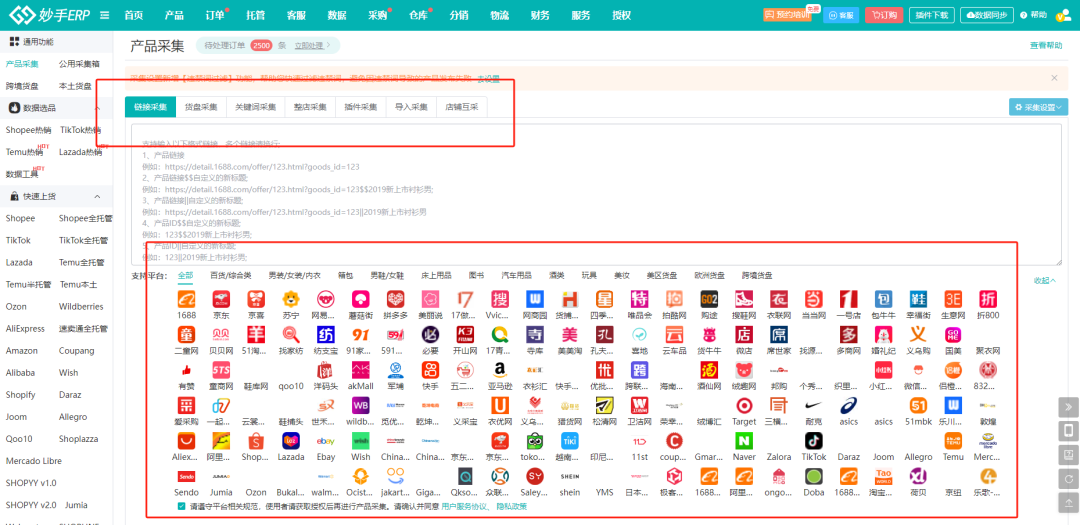Screen dimensions: 1080x525
Task: Open the 订单 top menu
Action: click(x=215, y=15)
